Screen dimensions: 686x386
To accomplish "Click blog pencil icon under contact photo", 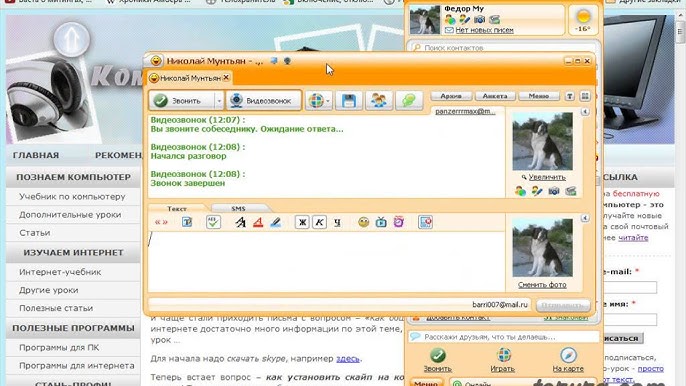I will (x=537, y=191).
